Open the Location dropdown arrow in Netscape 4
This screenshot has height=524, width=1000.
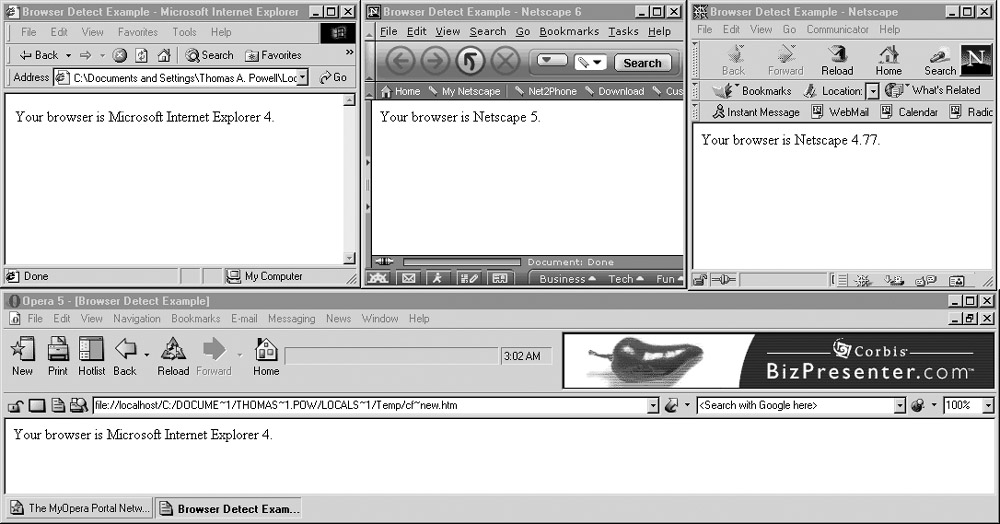[872, 91]
